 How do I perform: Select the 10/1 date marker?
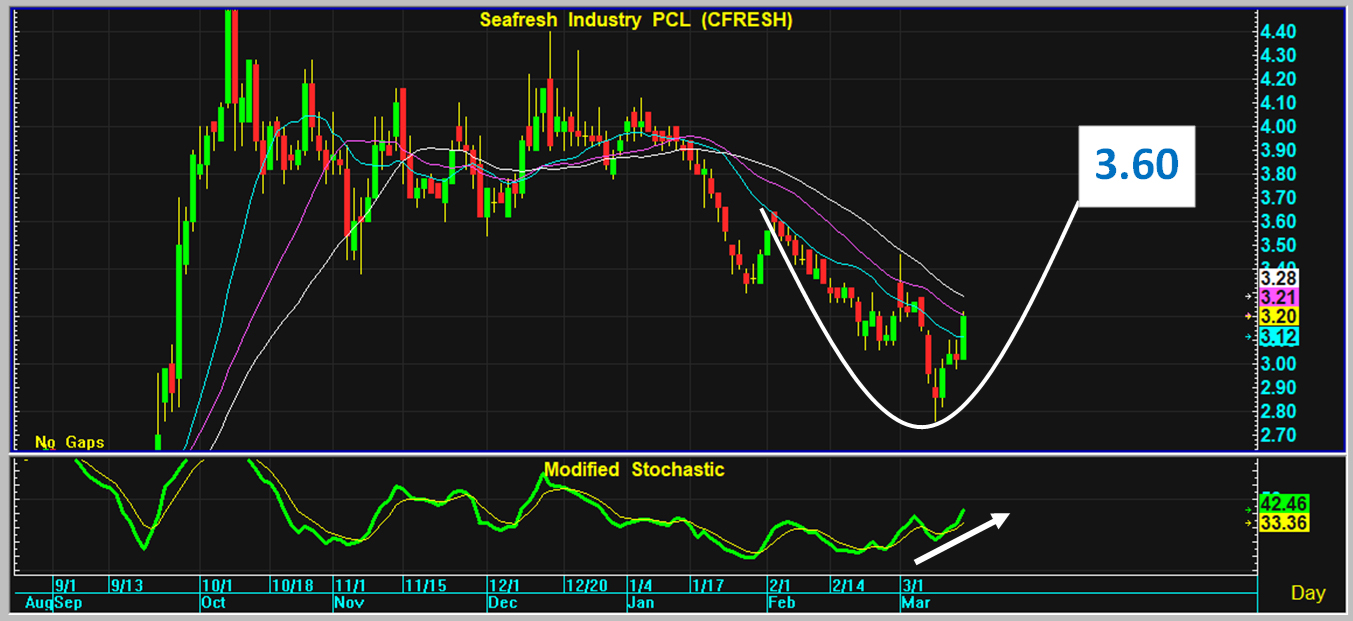tap(217, 585)
